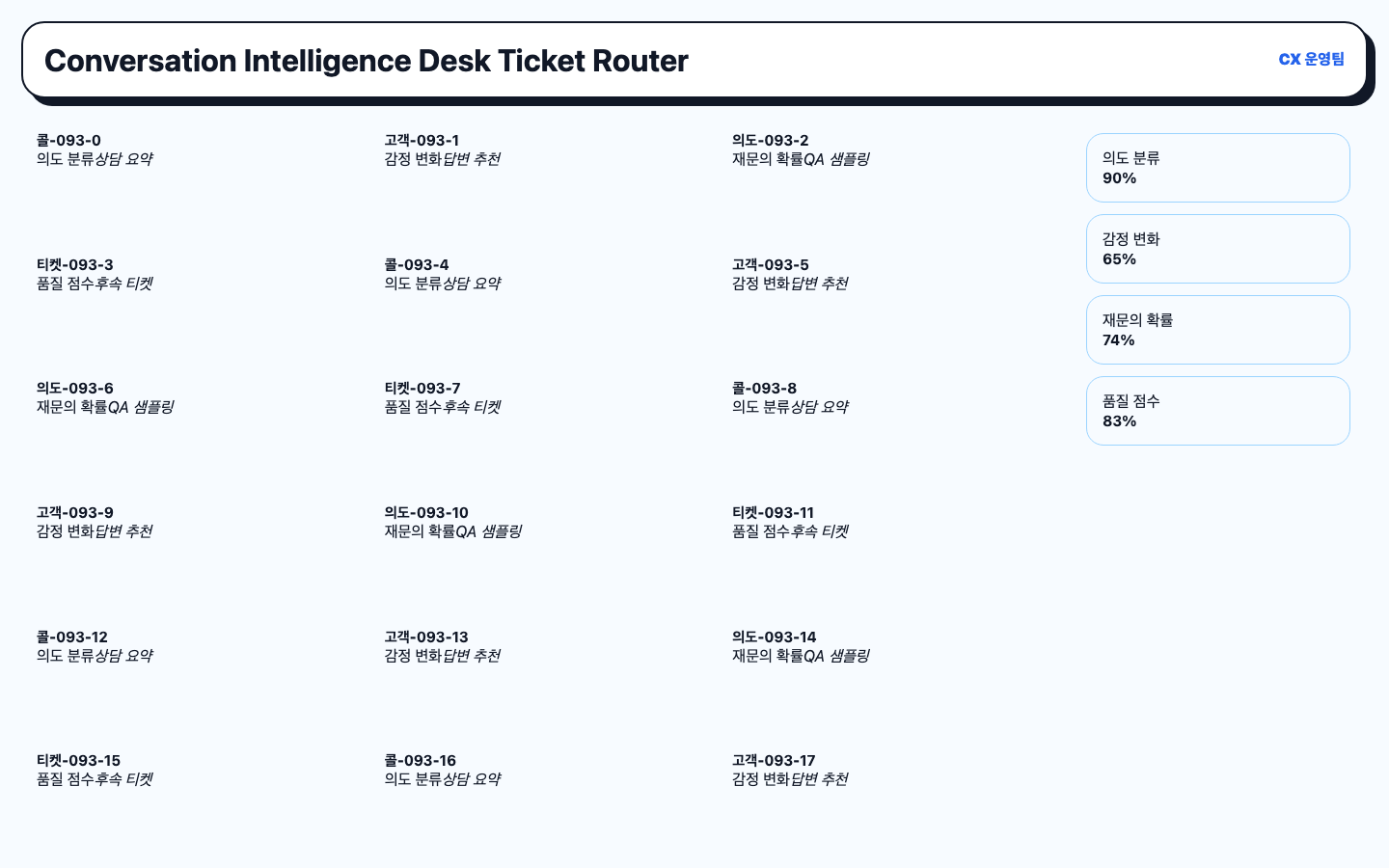Open ticket 의도-093-2

pyautogui.click(x=801, y=149)
